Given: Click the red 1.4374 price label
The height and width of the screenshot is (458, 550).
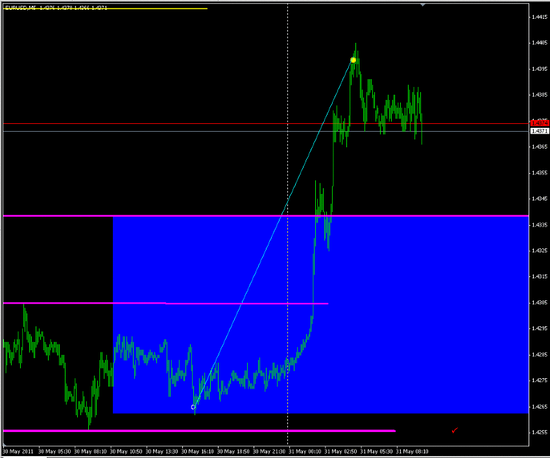Looking at the screenshot, I should click(x=539, y=123).
